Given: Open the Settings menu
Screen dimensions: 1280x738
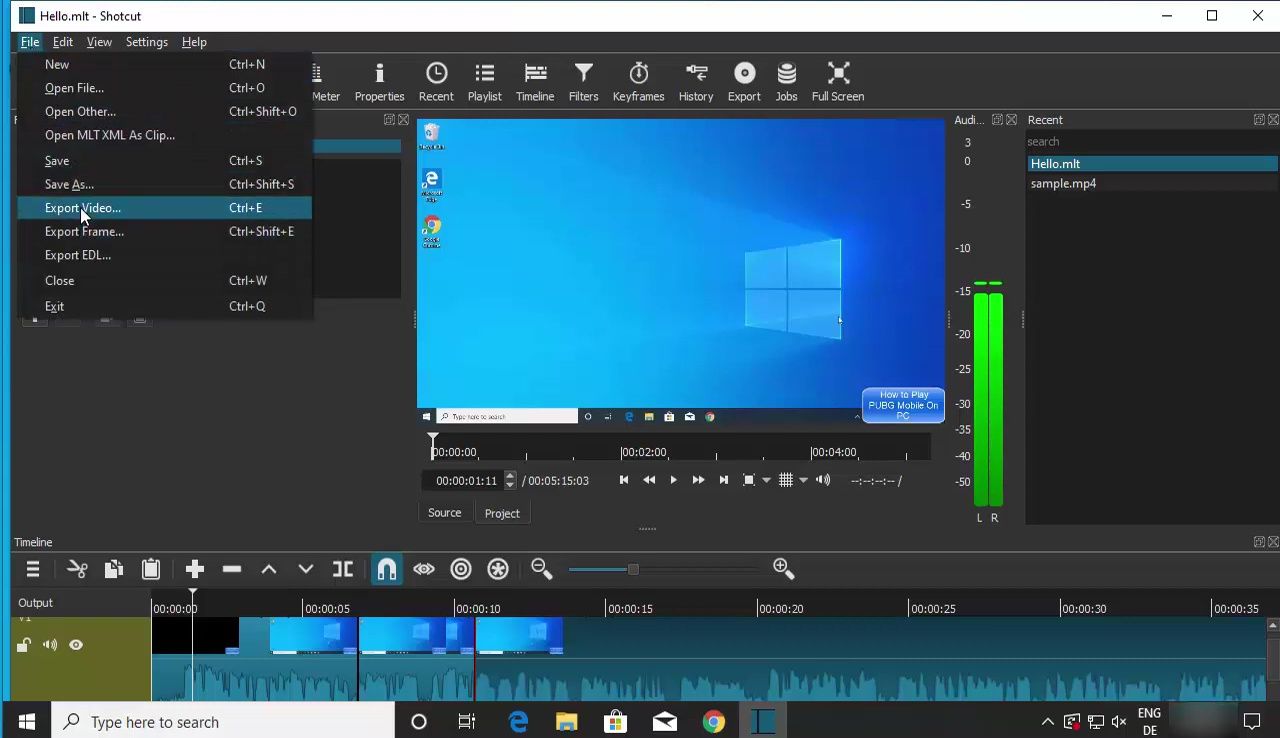Looking at the screenshot, I should click(146, 42).
